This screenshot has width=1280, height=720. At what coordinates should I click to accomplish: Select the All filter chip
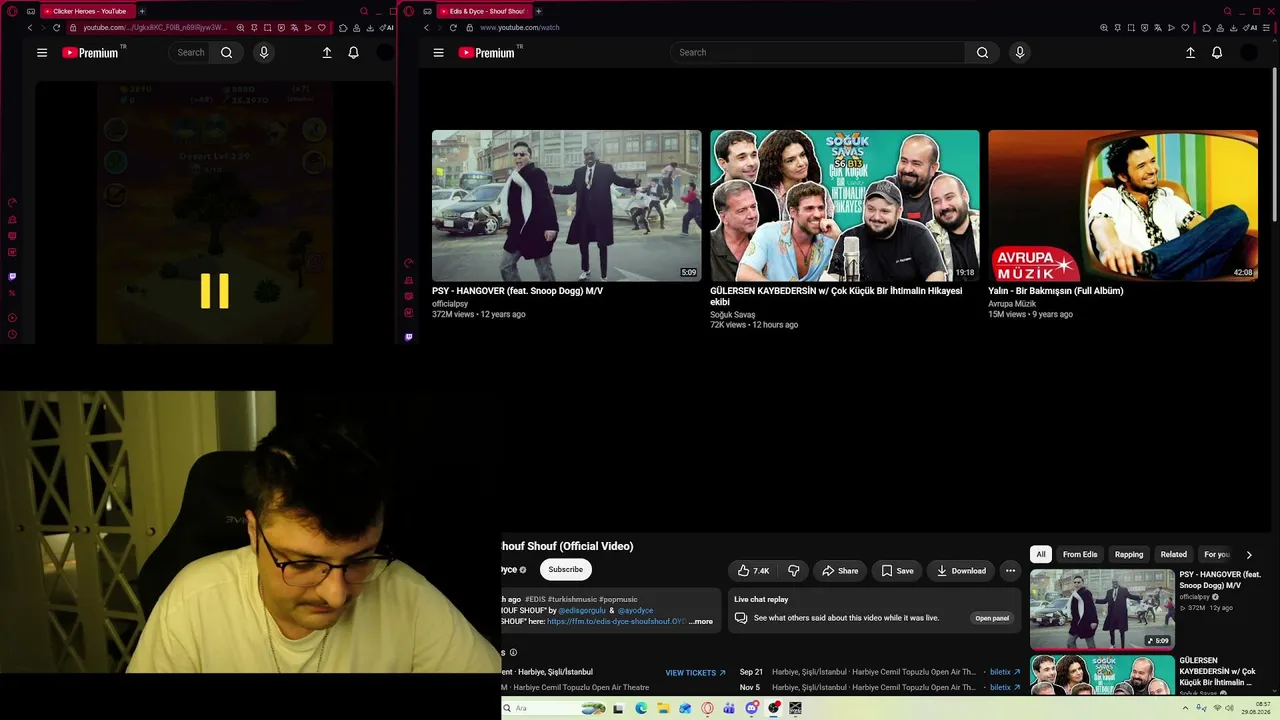(1041, 555)
